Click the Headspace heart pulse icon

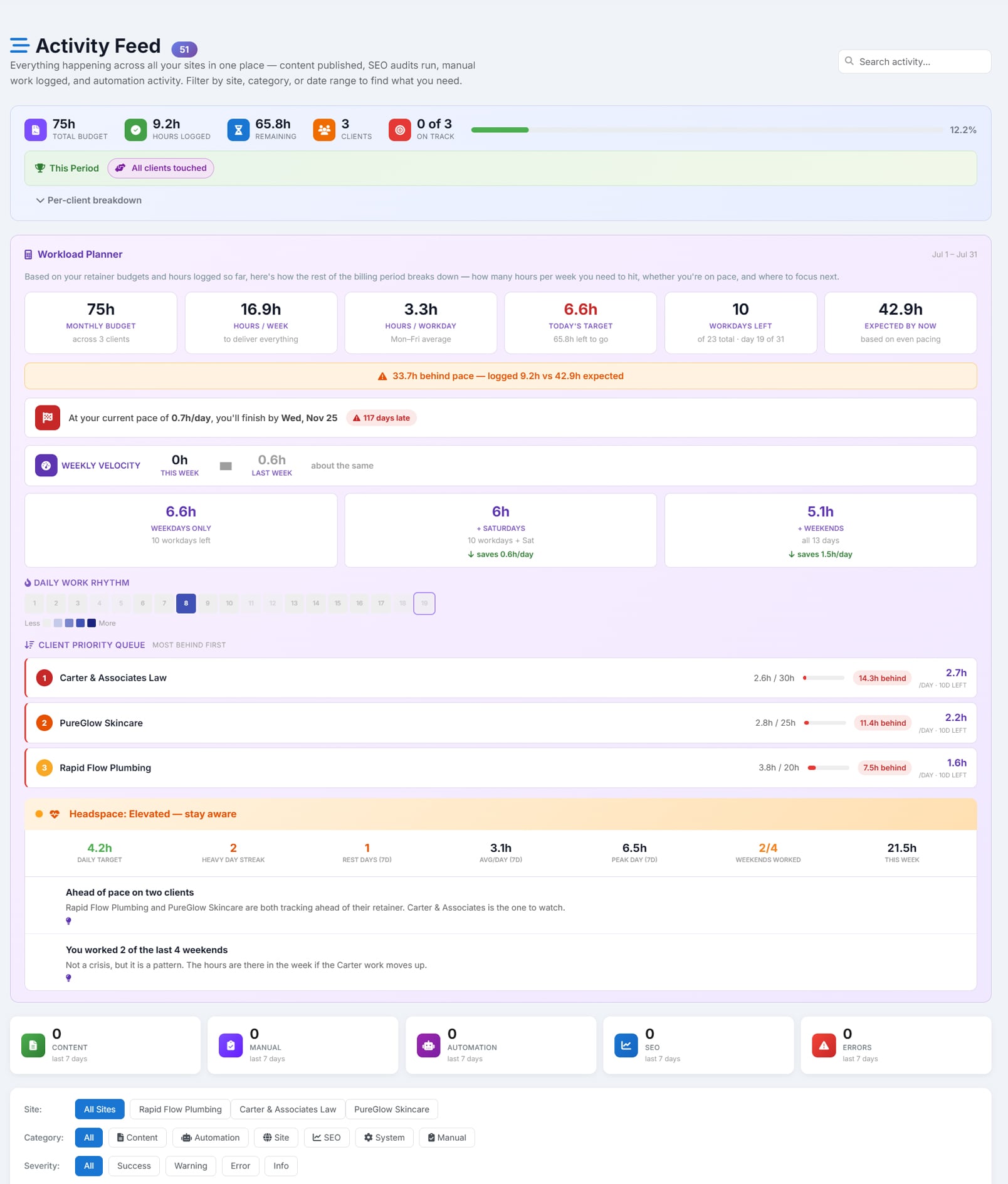pos(55,814)
